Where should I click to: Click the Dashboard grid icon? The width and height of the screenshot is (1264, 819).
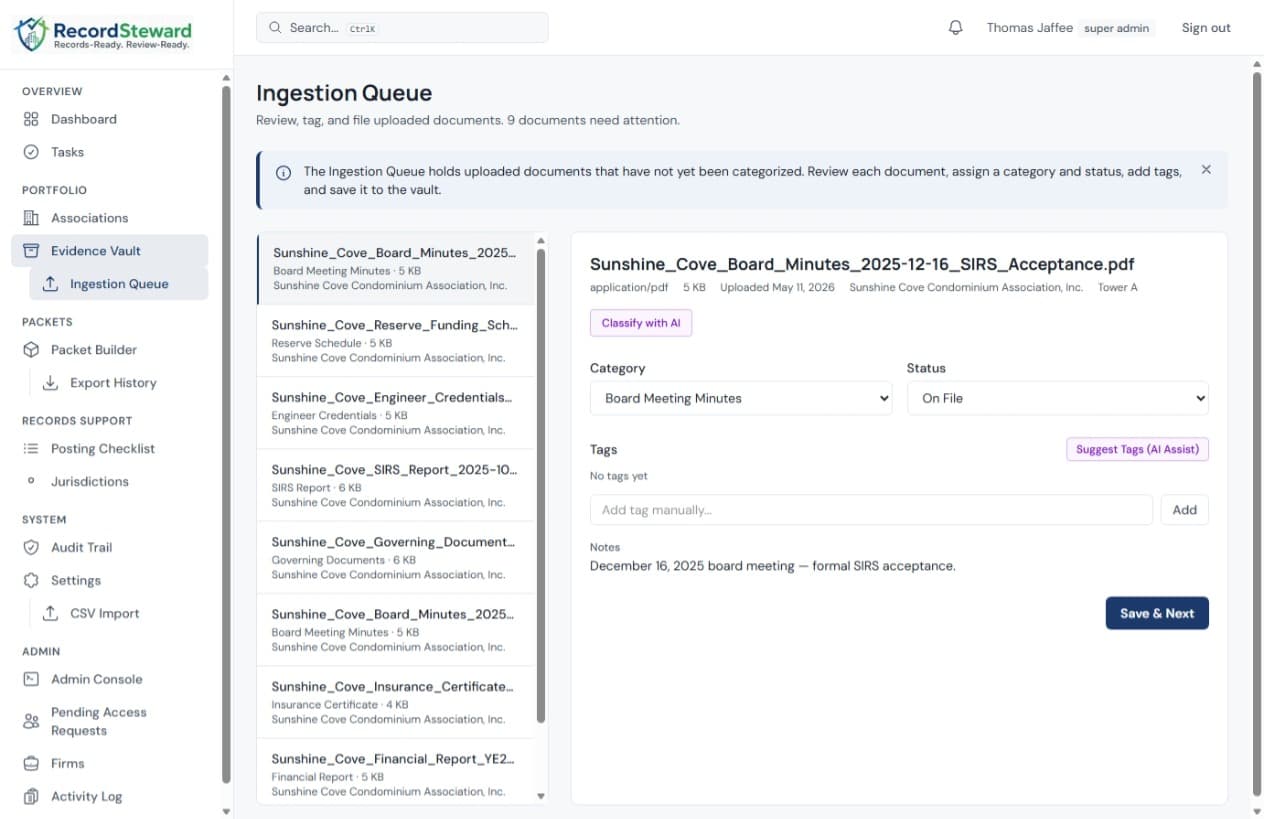click(31, 119)
